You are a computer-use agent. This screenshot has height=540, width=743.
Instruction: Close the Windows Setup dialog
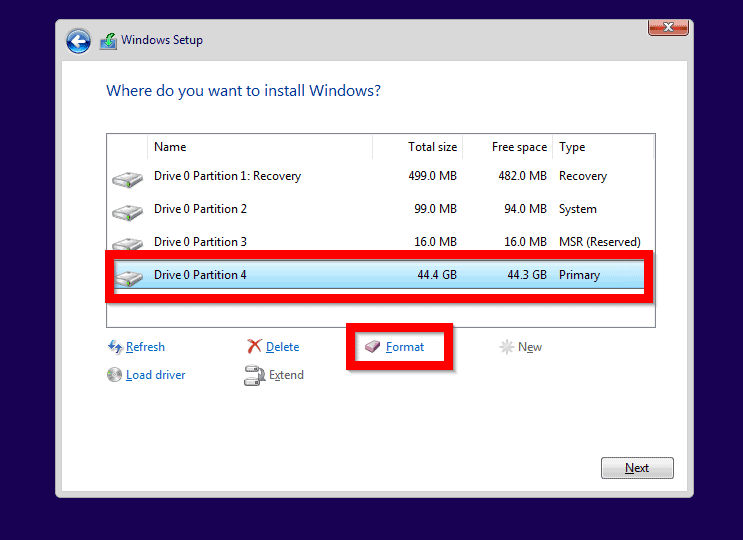(x=668, y=27)
